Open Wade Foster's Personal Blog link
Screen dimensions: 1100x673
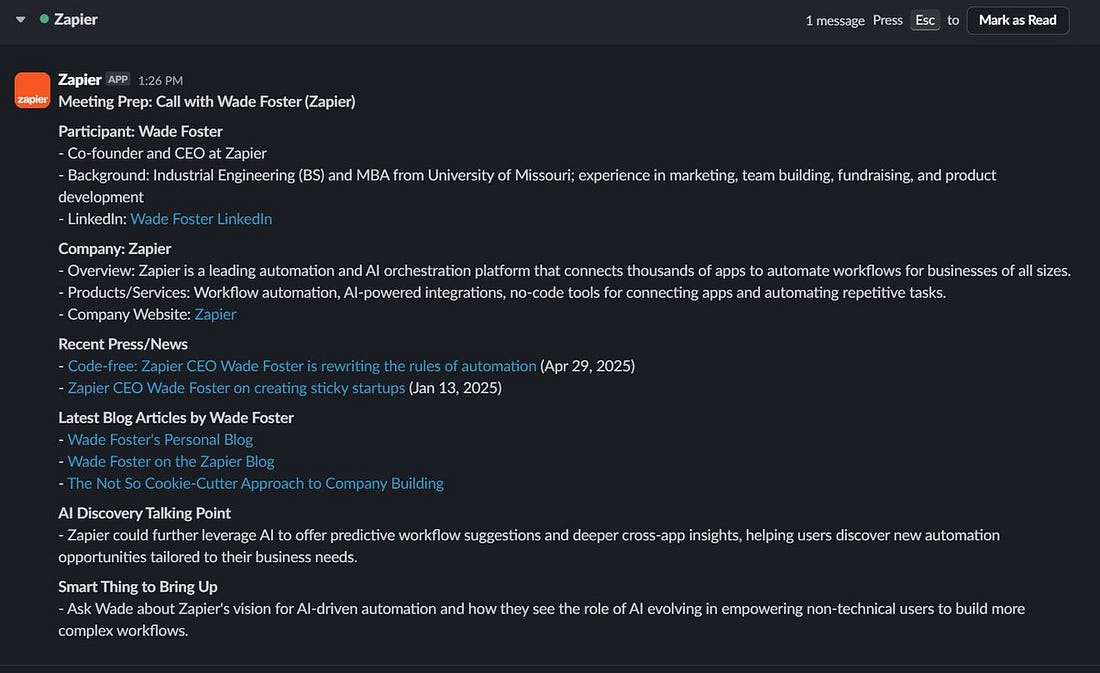click(x=160, y=440)
